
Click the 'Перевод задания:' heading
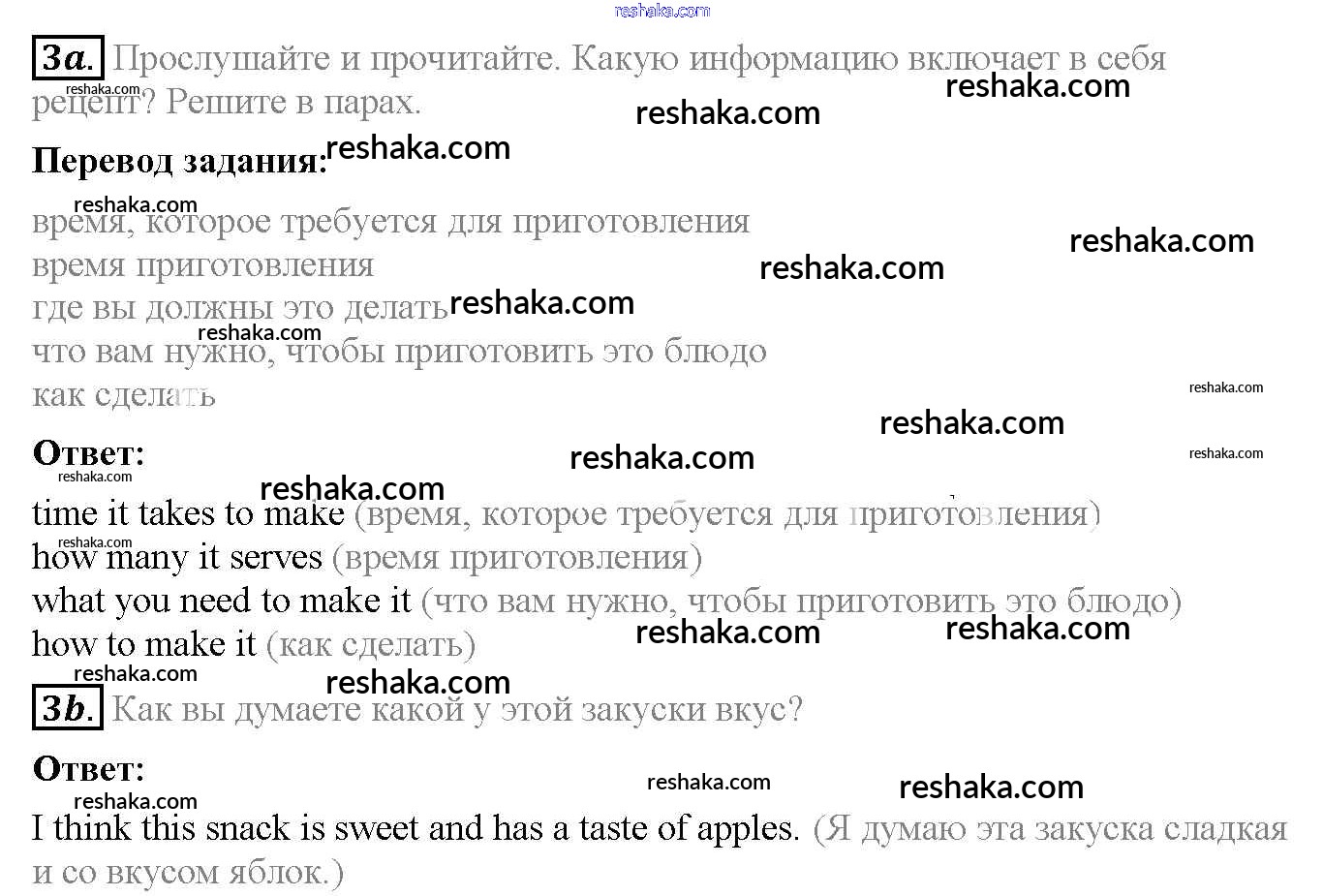[x=180, y=161]
